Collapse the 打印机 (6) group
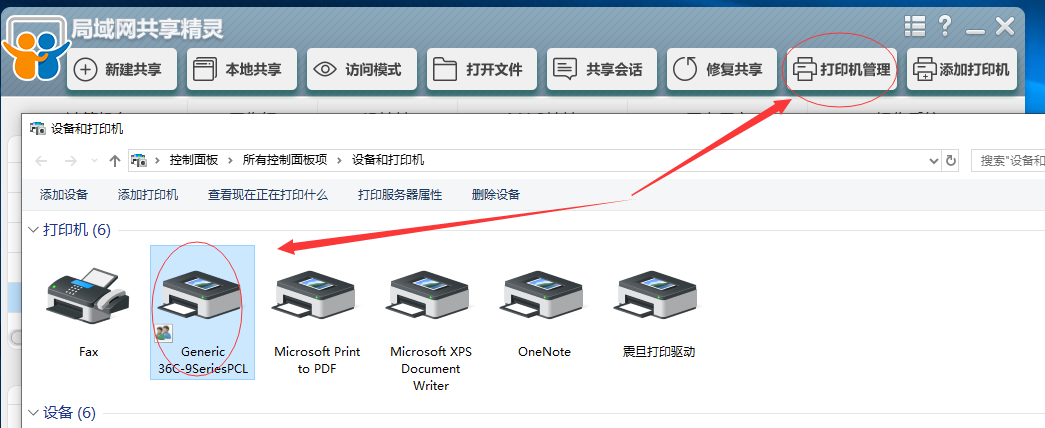1045x428 pixels. pyautogui.click(x=33, y=230)
